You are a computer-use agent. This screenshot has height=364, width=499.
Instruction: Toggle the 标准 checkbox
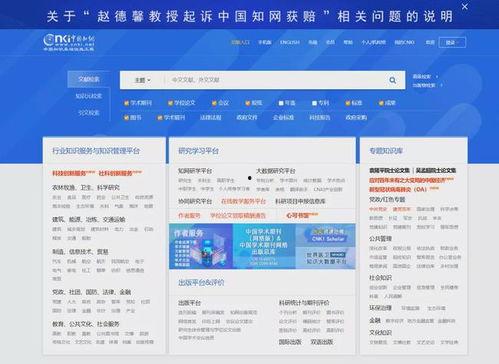pos(348,103)
